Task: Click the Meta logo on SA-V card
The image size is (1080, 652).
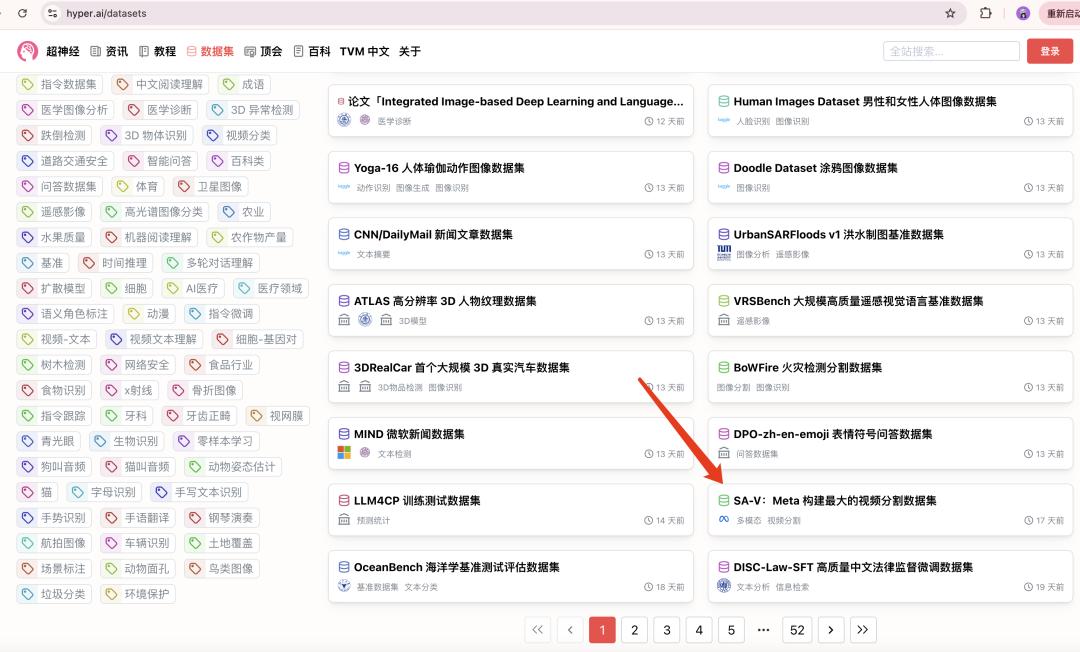Action: (724, 520)
